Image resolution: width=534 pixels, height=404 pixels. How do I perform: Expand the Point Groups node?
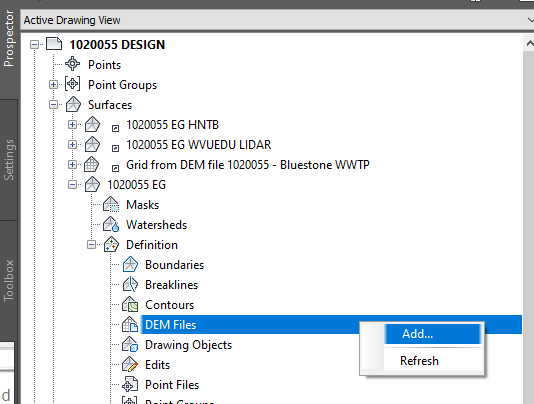coord(53,84)
